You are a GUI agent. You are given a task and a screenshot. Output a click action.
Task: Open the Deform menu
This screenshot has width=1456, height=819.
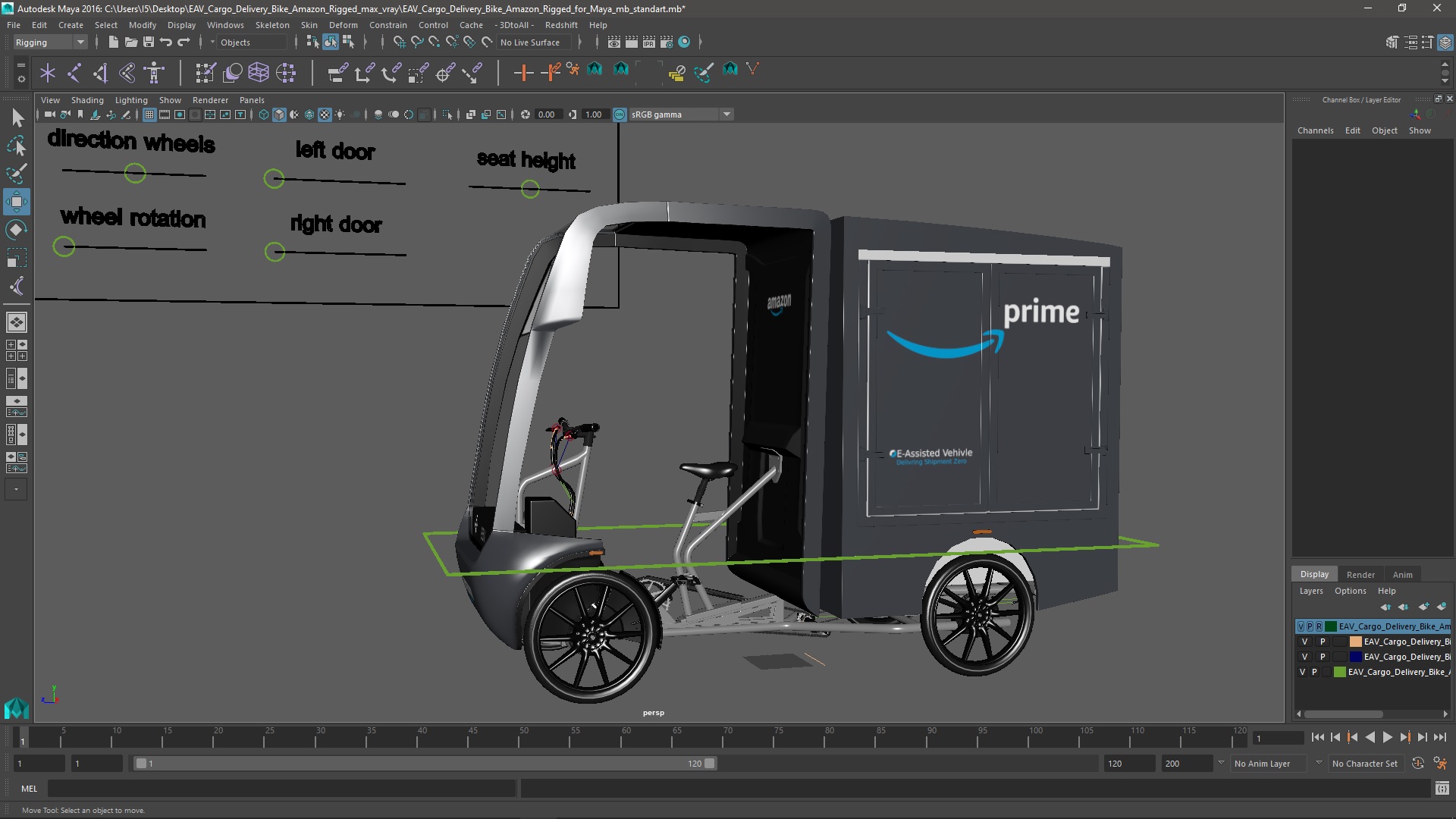point(343,25)
